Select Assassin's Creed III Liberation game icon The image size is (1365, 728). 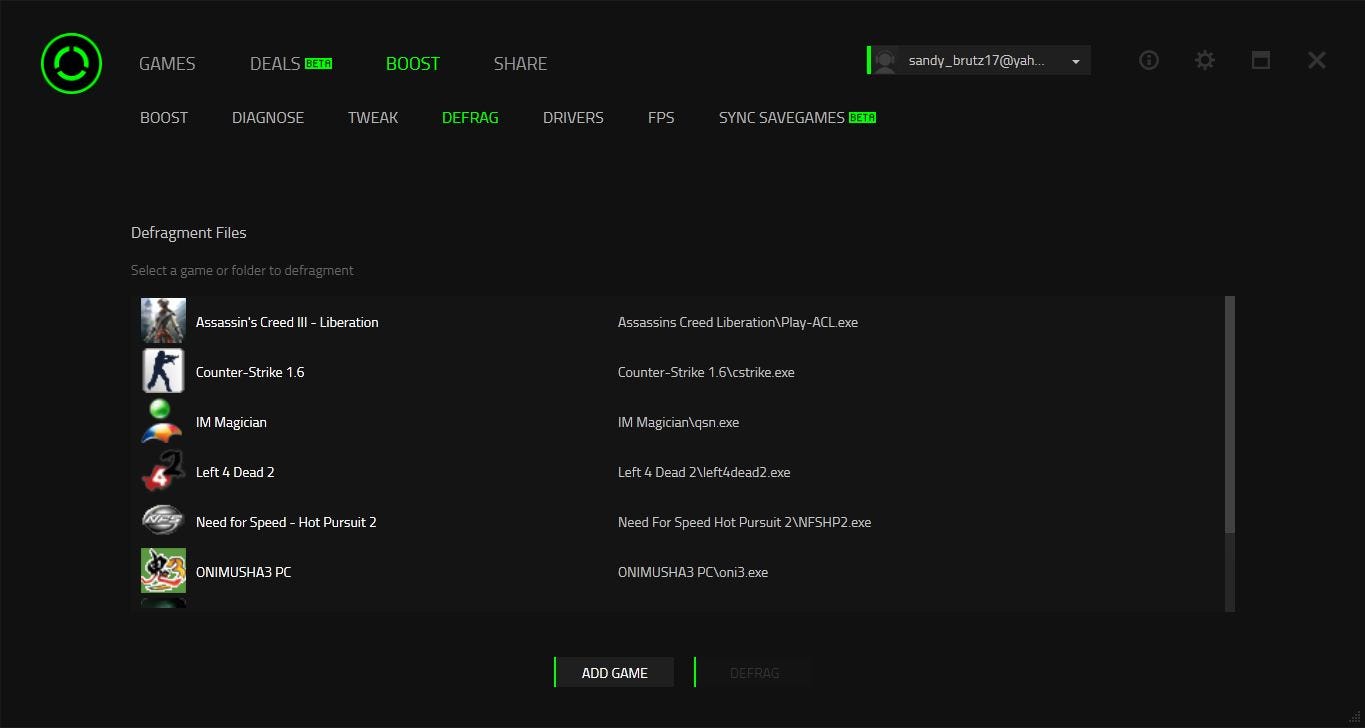(x=163, y=321)
